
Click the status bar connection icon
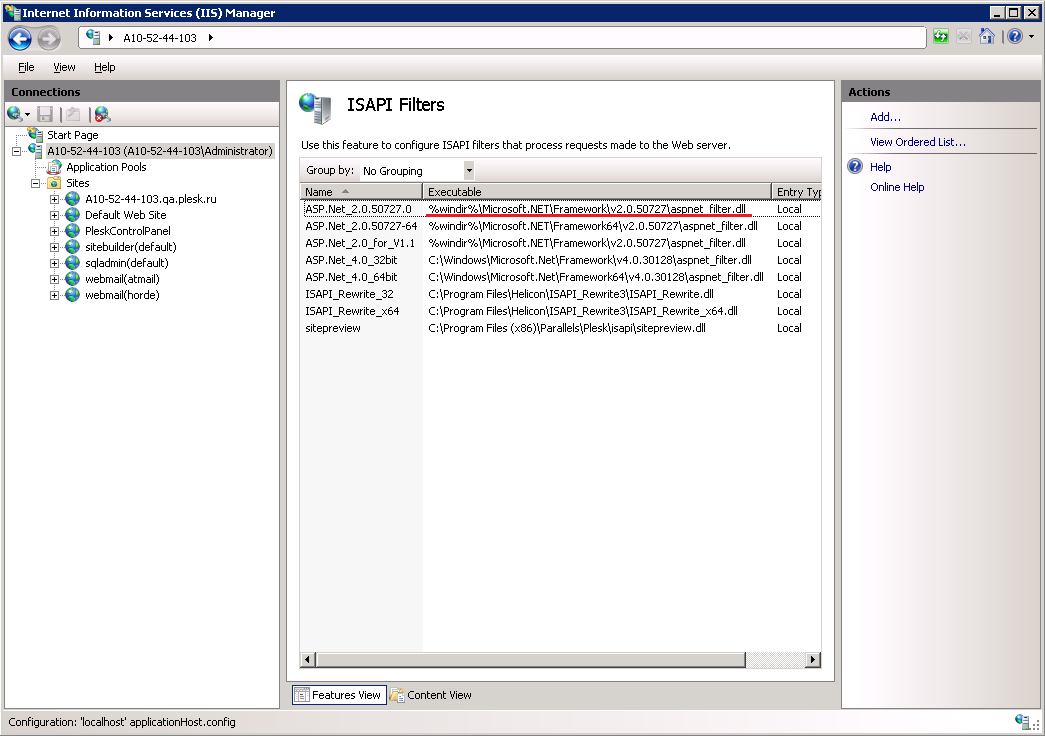[1022, 721]
